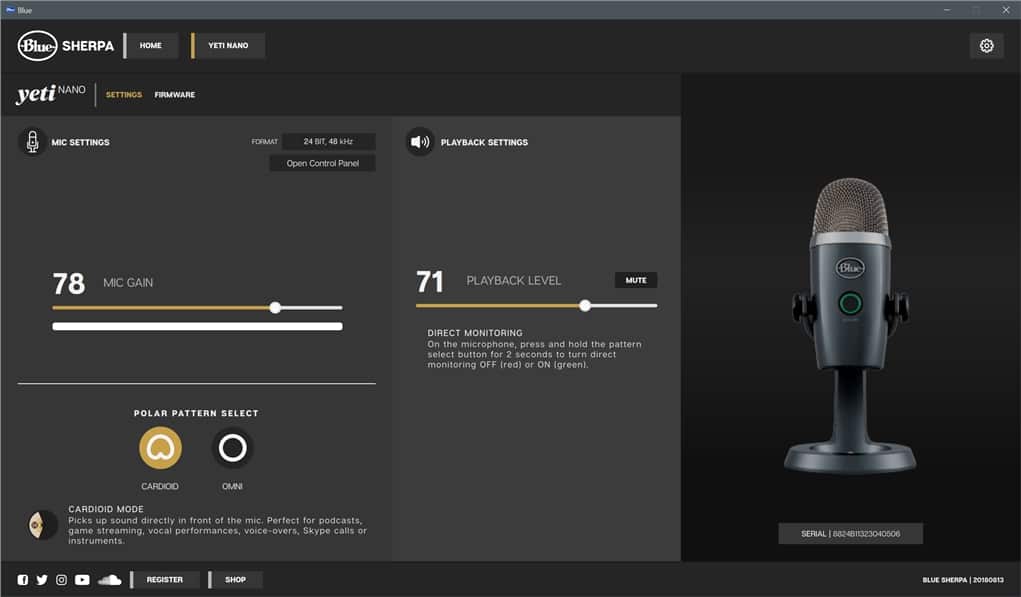Click the serial number field

850,533
